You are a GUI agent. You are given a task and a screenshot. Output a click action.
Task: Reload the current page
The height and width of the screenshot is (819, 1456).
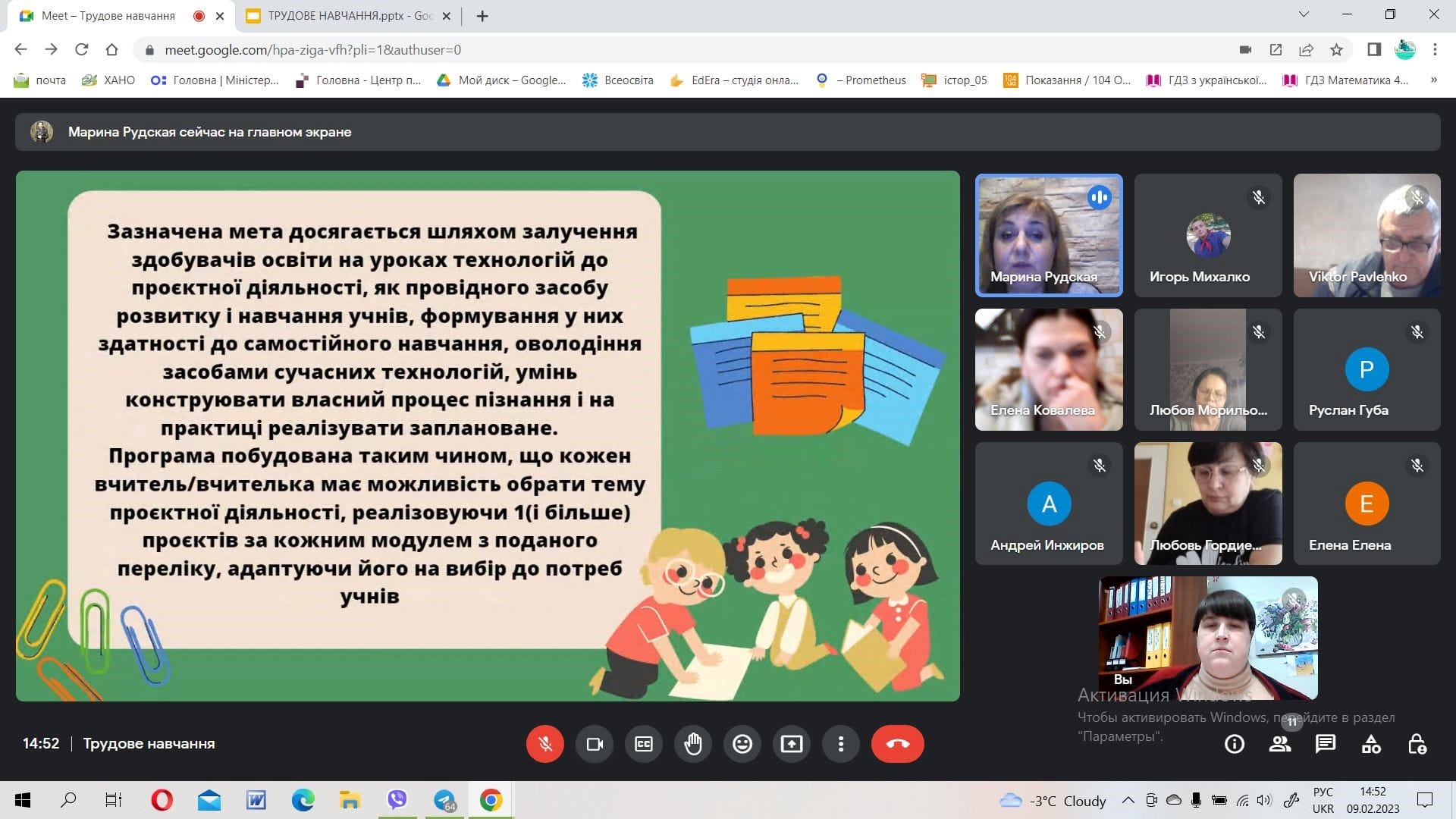tap(81, 49)
